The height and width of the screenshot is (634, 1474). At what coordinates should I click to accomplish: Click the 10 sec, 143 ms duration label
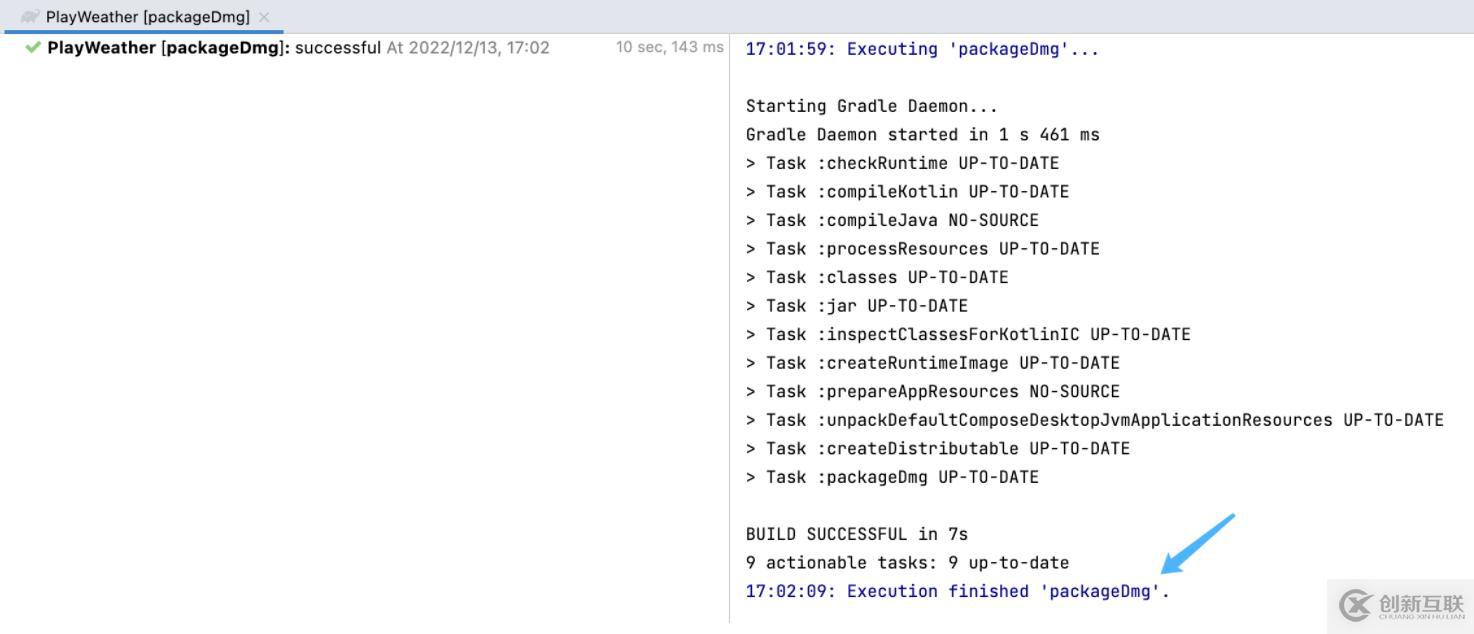point(669,48)
